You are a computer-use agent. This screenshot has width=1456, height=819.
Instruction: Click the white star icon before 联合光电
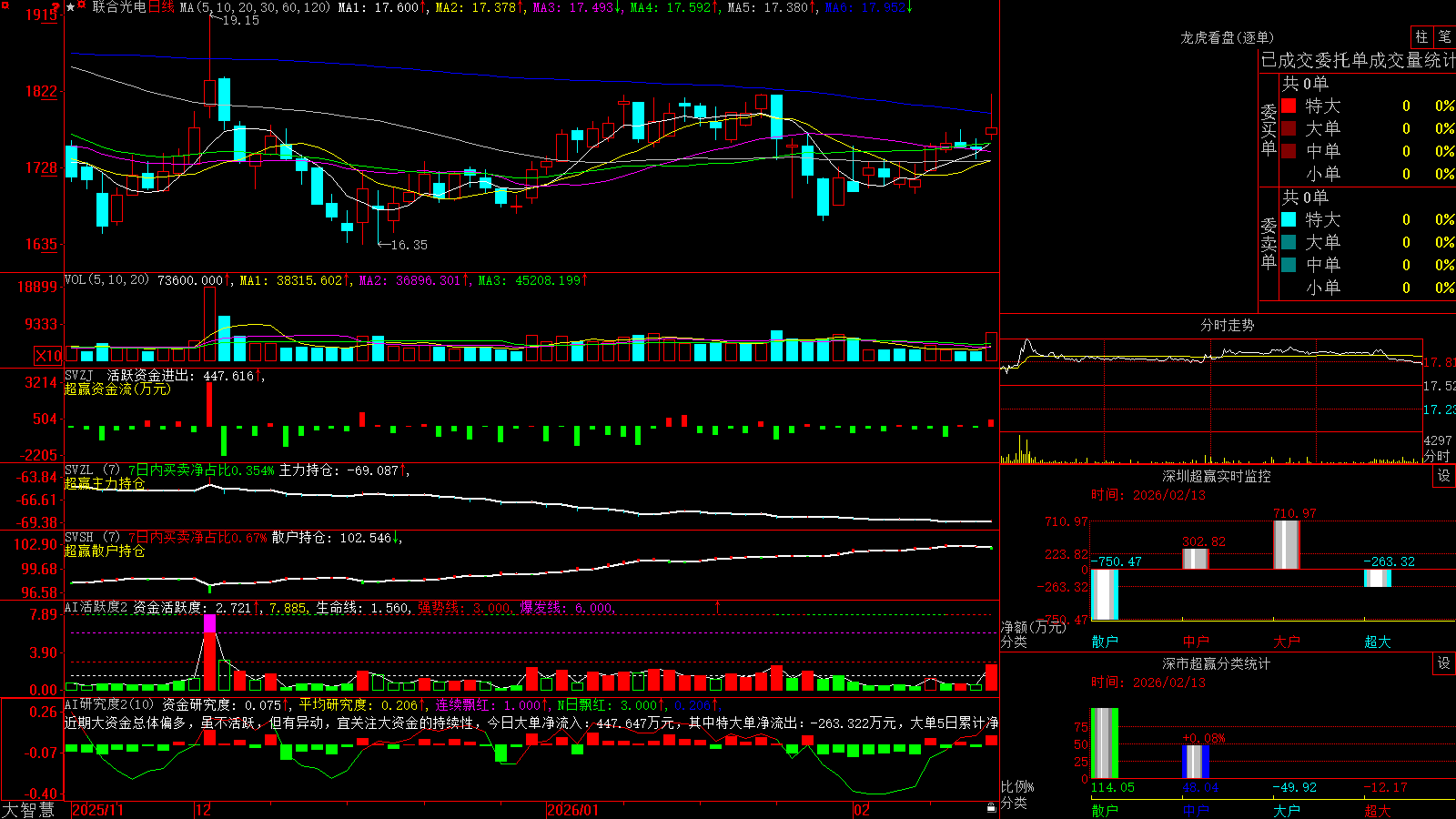(x=70, y=6)
